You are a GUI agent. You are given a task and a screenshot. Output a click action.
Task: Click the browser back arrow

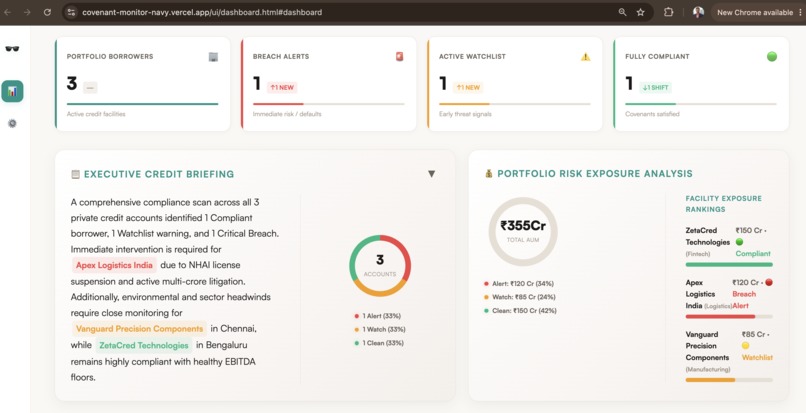pos(7,12)
